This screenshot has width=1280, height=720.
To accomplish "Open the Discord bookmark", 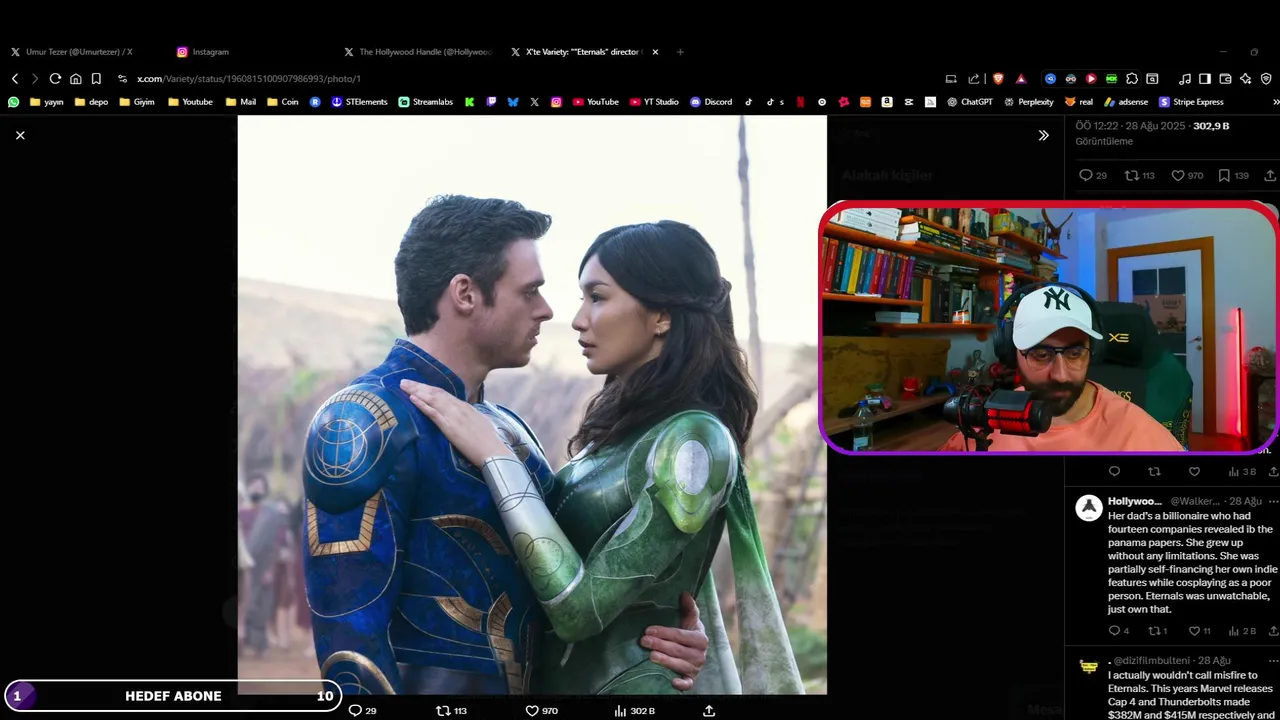I will tap(711, 102).
